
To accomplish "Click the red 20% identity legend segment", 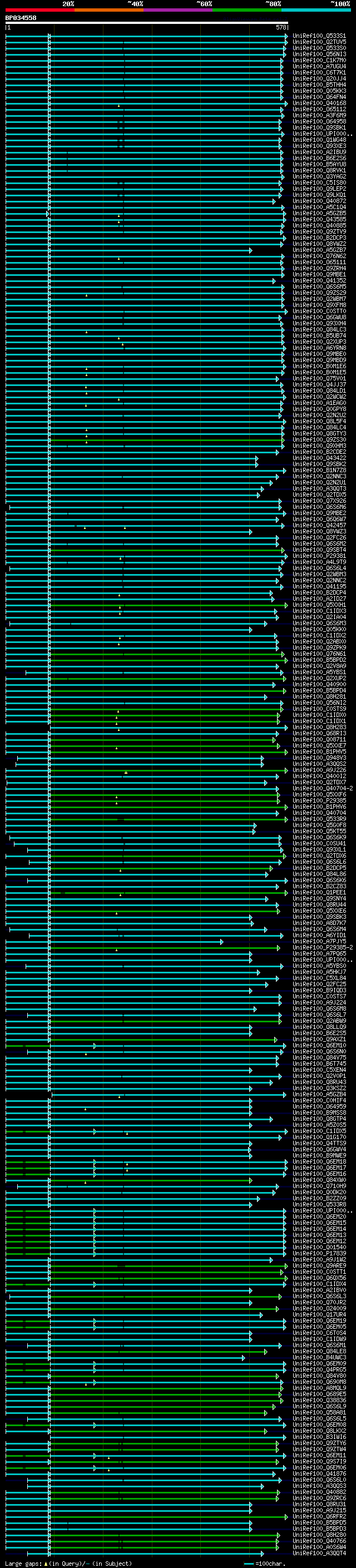I will (x=40, y=10).
